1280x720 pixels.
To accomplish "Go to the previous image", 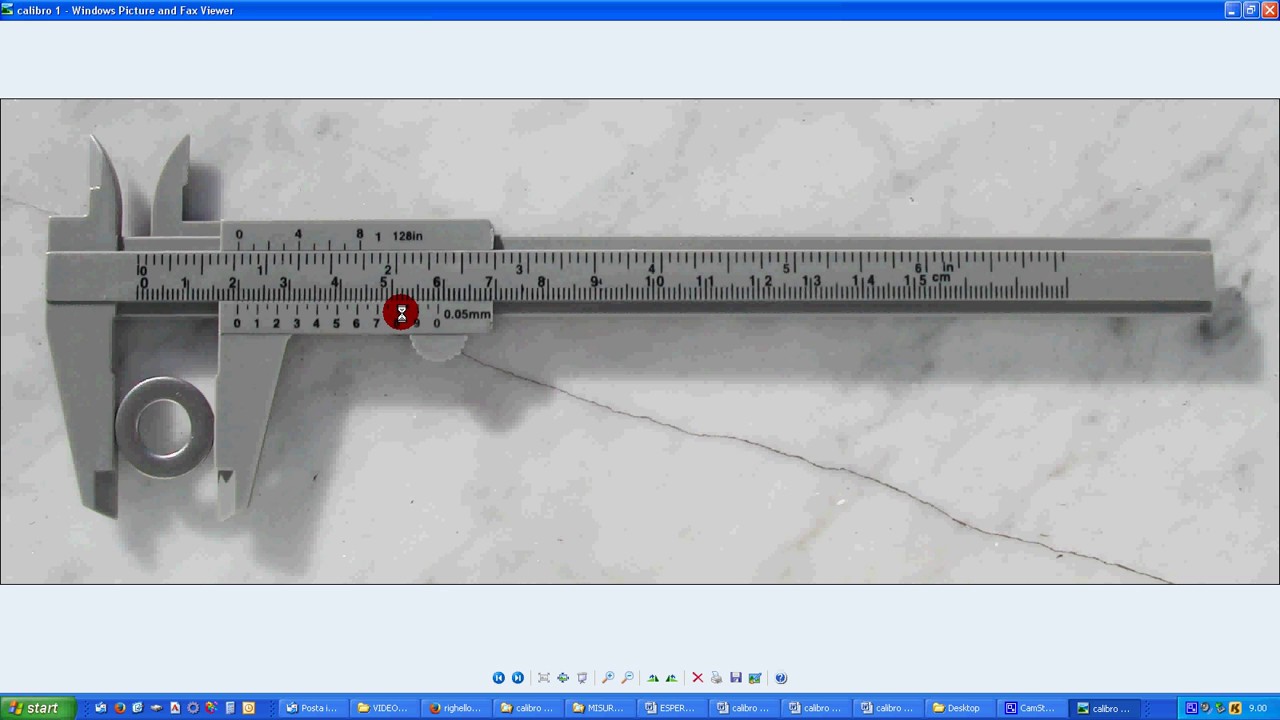I will [x=498, y=678].
